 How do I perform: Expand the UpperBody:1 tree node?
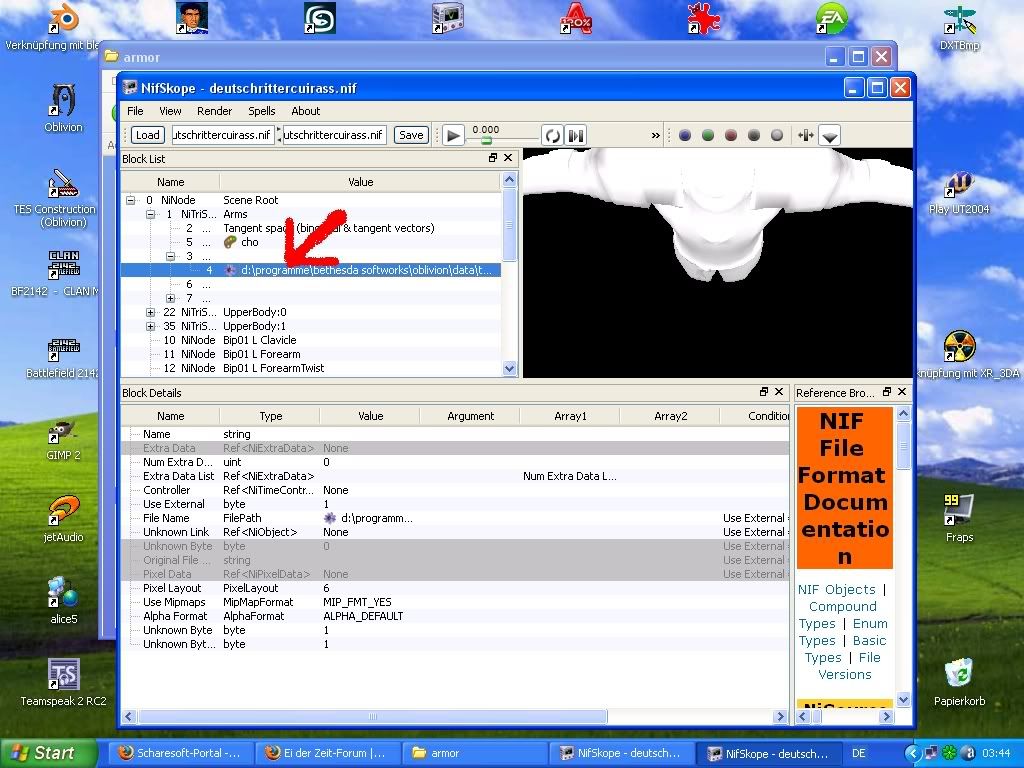pos(150,326)
